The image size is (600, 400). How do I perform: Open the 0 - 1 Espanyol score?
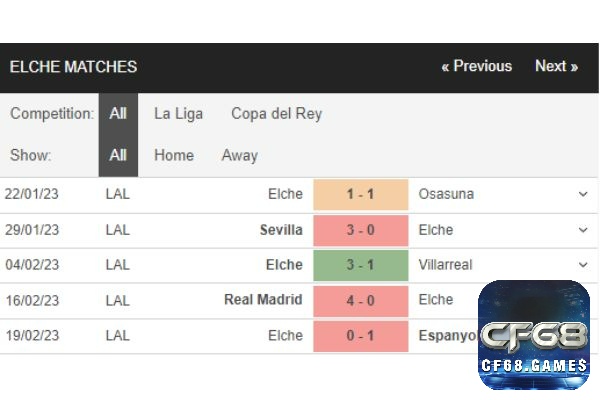[x=360, y=336]
